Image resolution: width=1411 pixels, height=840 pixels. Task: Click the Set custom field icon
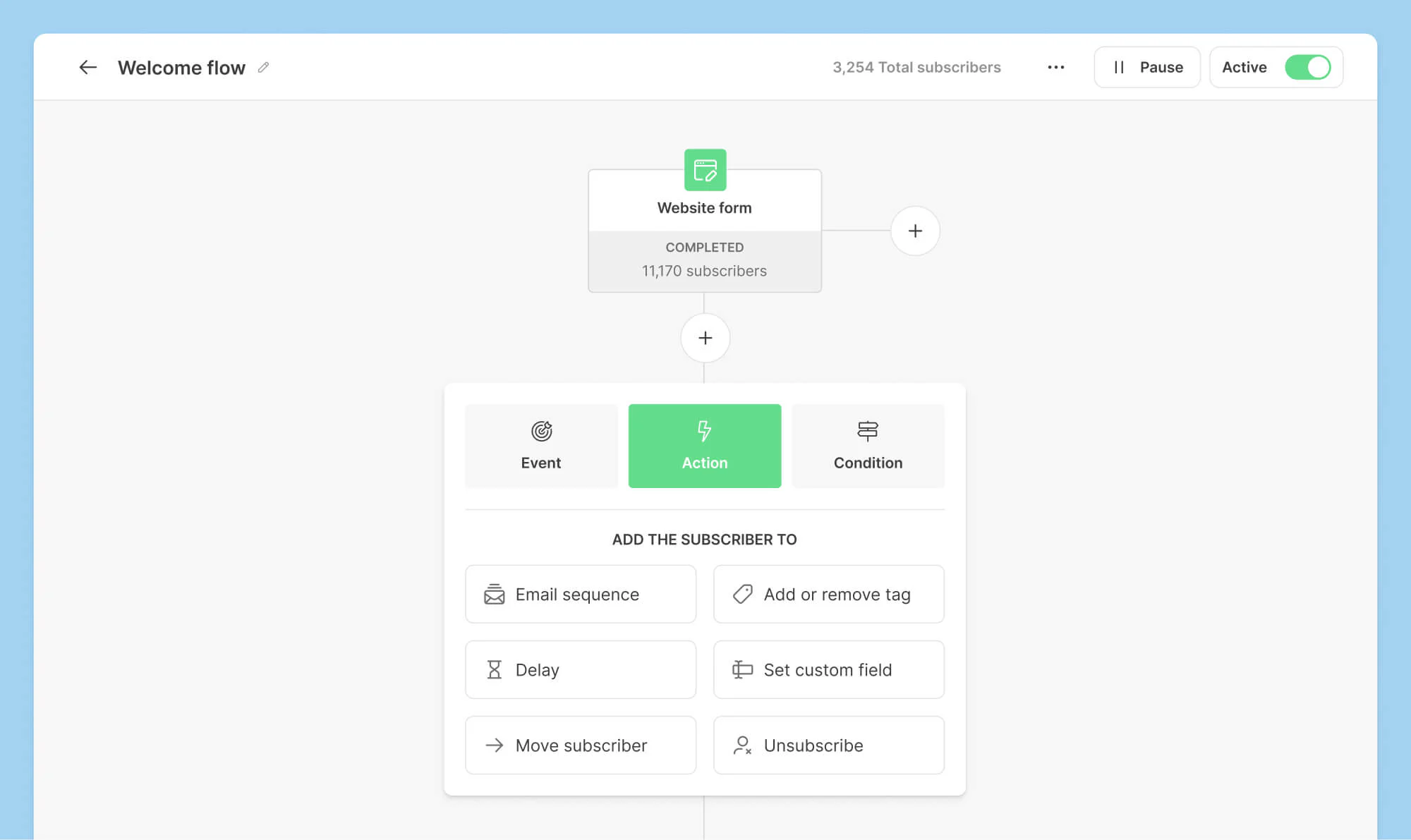[x=741, y=669]
